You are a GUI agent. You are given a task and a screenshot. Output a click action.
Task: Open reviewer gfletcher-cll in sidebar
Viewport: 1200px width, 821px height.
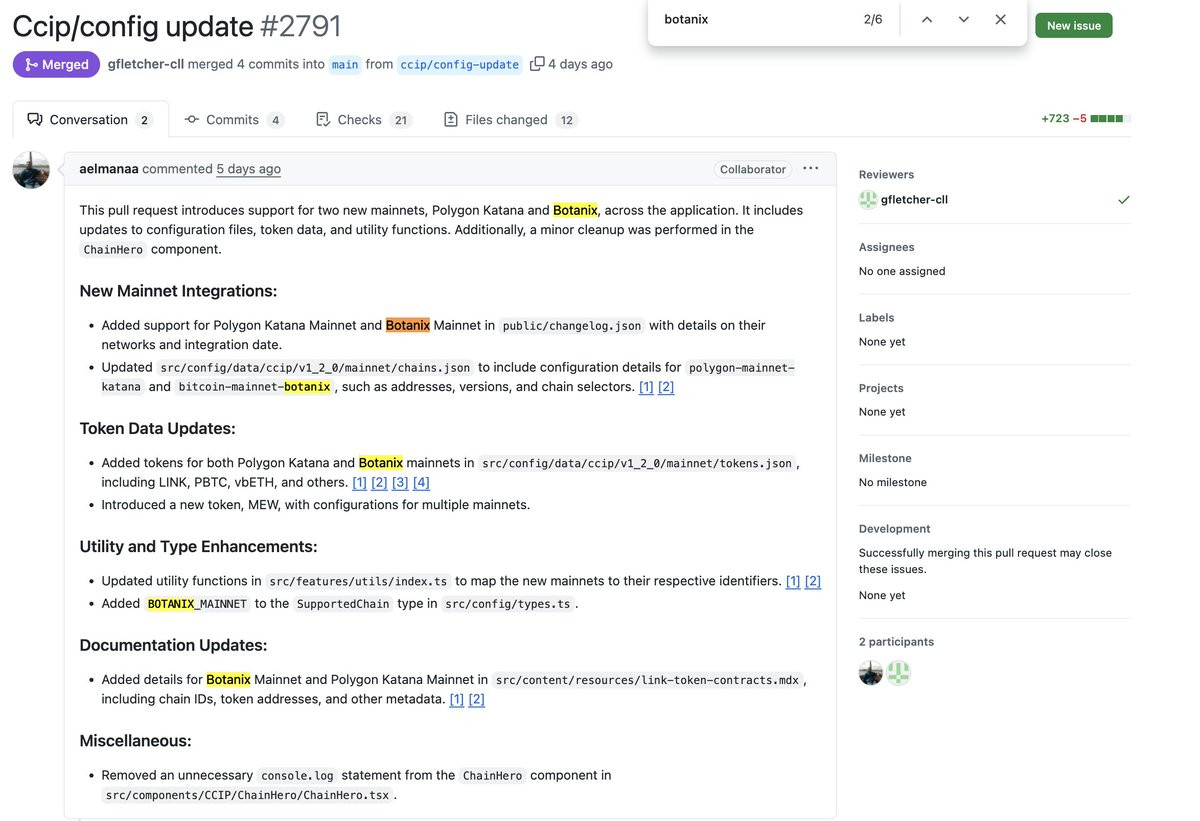[914, 199]
